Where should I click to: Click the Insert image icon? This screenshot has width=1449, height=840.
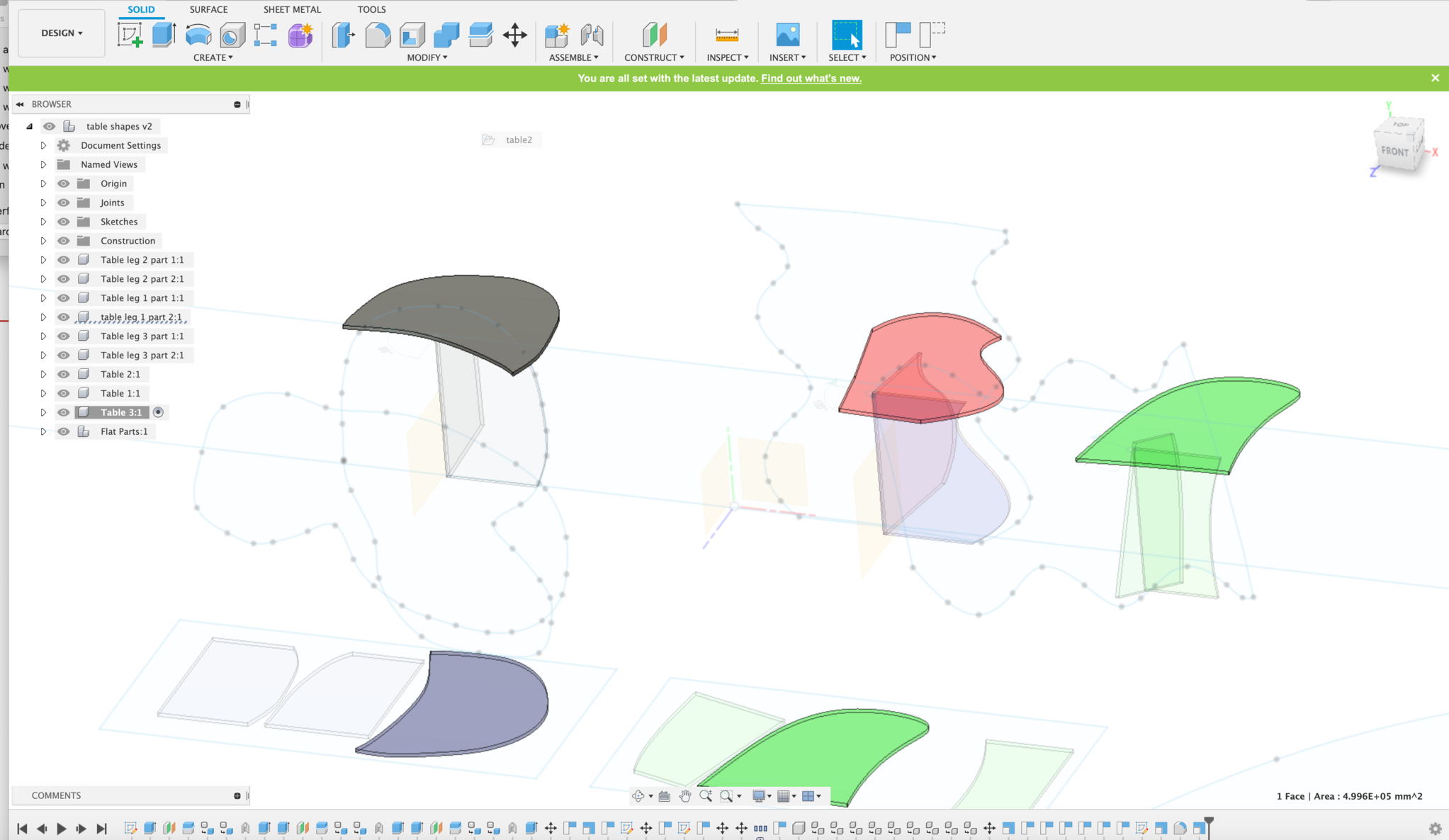click(x=787, y=35)
